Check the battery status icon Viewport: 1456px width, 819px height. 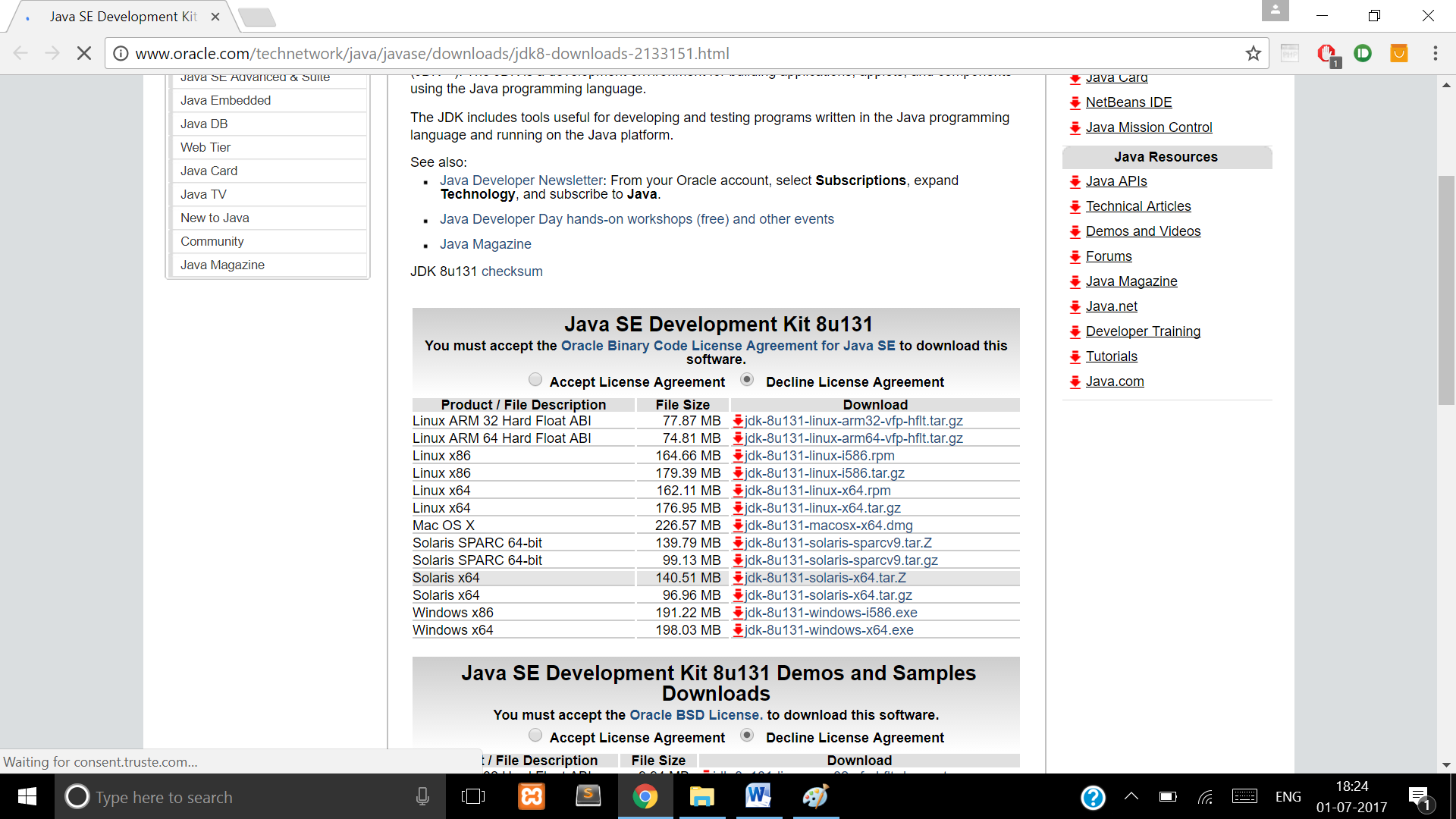[1168, 796]
